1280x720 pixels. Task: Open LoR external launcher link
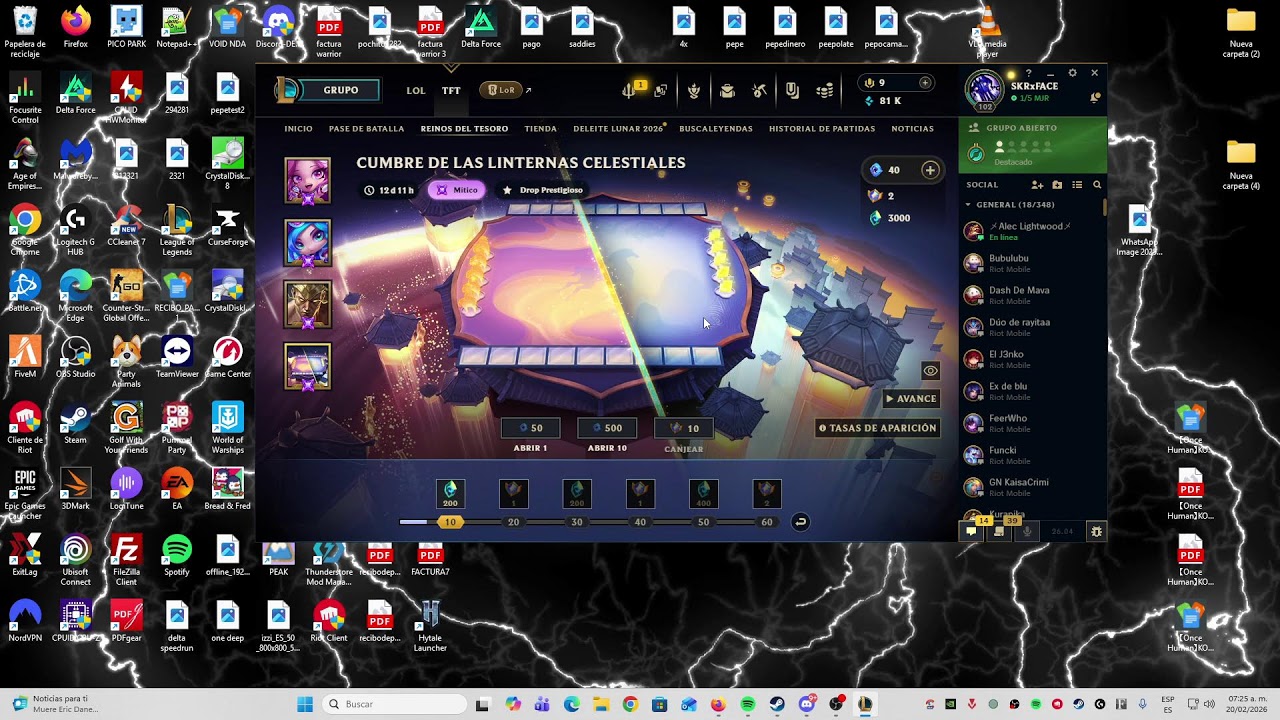point(506,90)
